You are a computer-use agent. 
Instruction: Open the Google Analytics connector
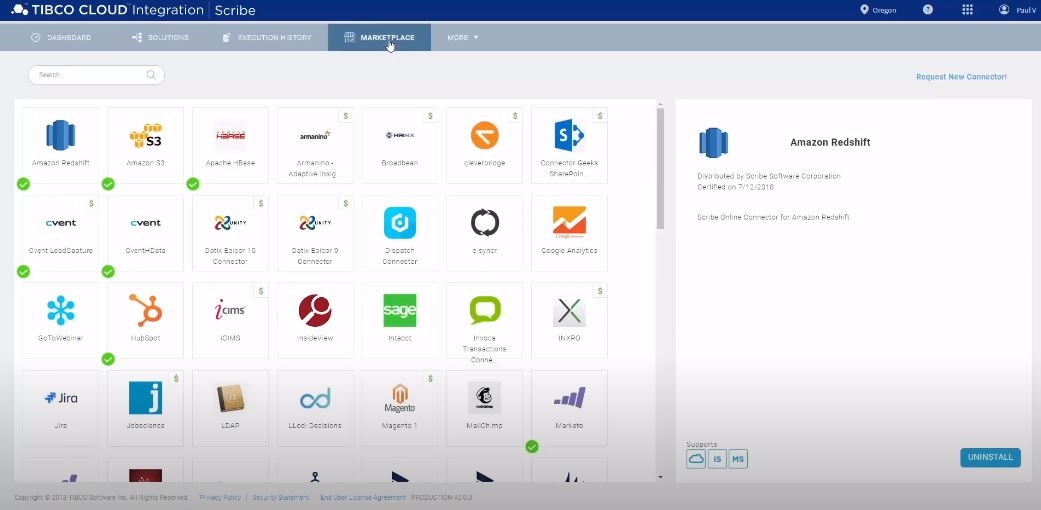point(570,233)
